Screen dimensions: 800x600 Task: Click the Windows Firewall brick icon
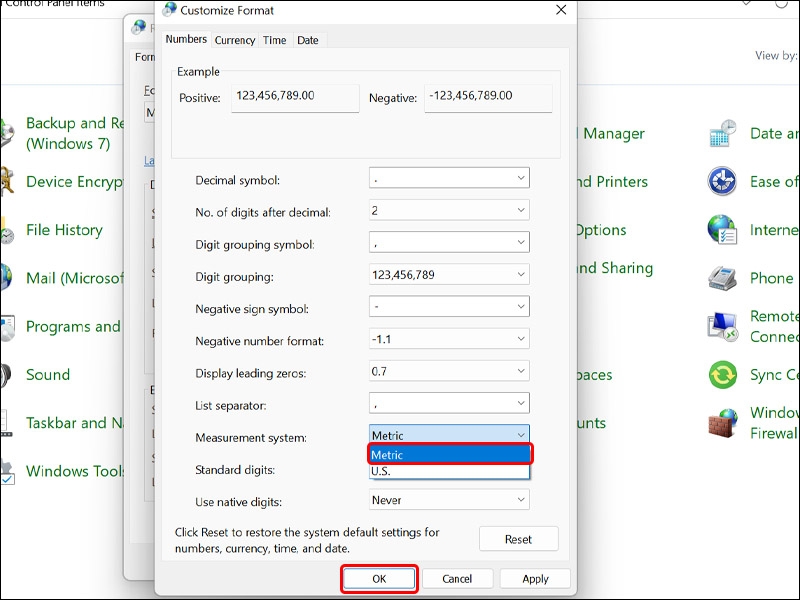pos(722,423)
